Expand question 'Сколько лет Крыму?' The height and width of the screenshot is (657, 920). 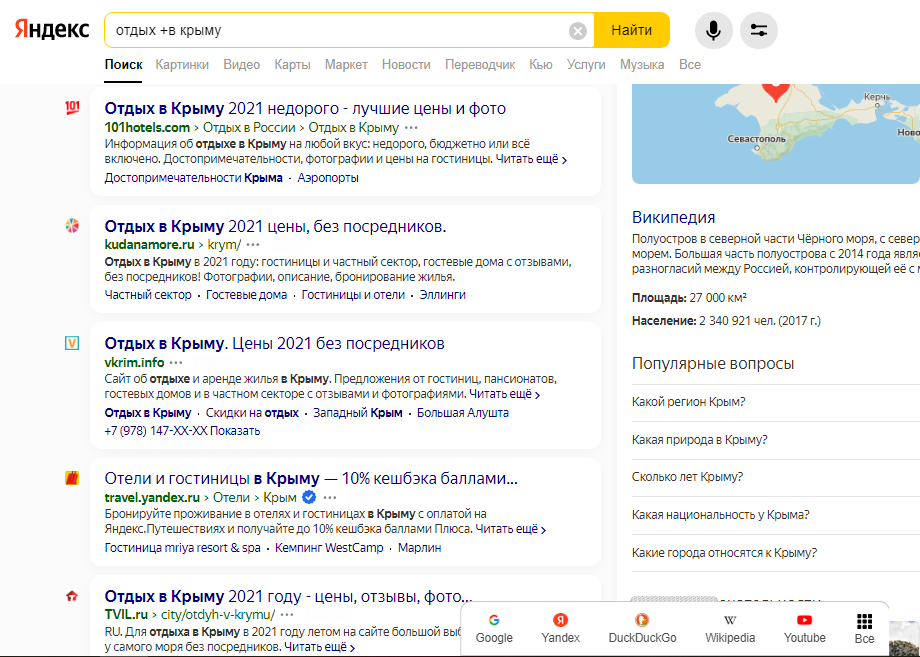tap(776, 477)
